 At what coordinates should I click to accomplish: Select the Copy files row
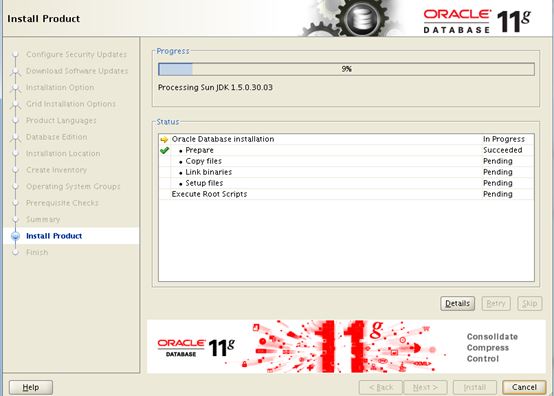346,161
